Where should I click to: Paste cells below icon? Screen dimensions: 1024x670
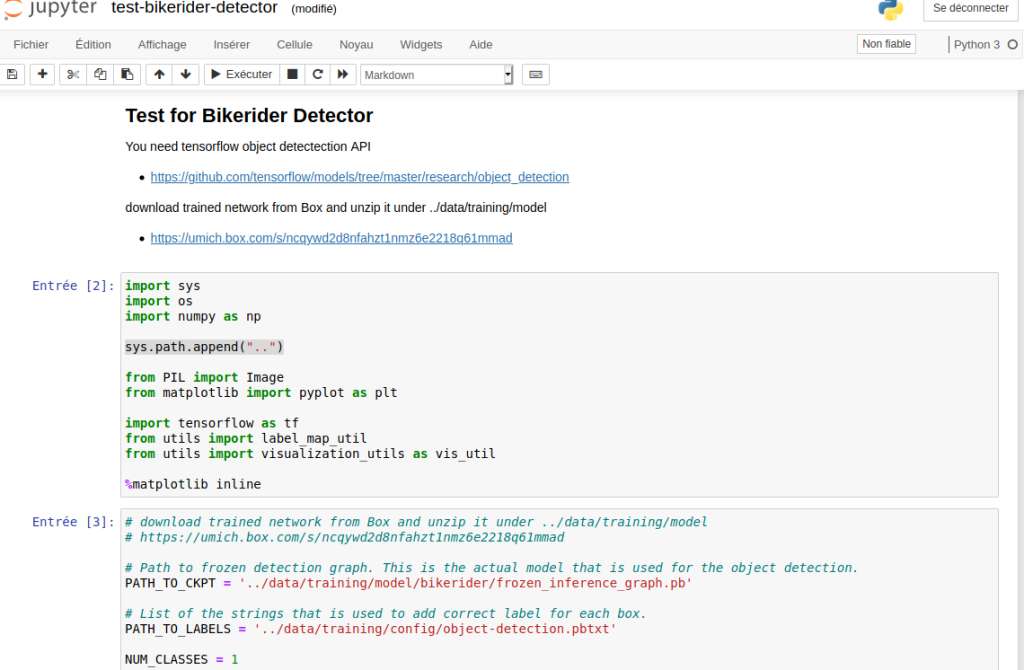click(x=126, y=75)
